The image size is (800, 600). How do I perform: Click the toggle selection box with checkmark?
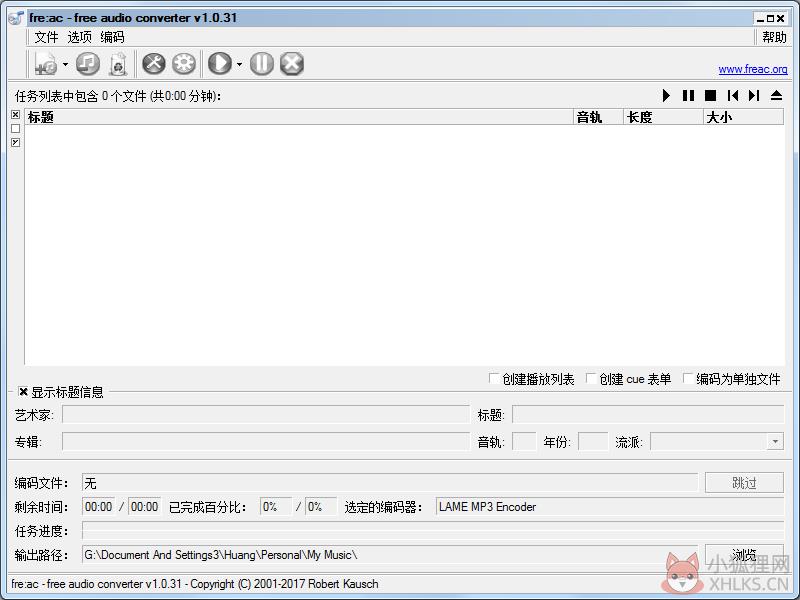coord(15,142)
